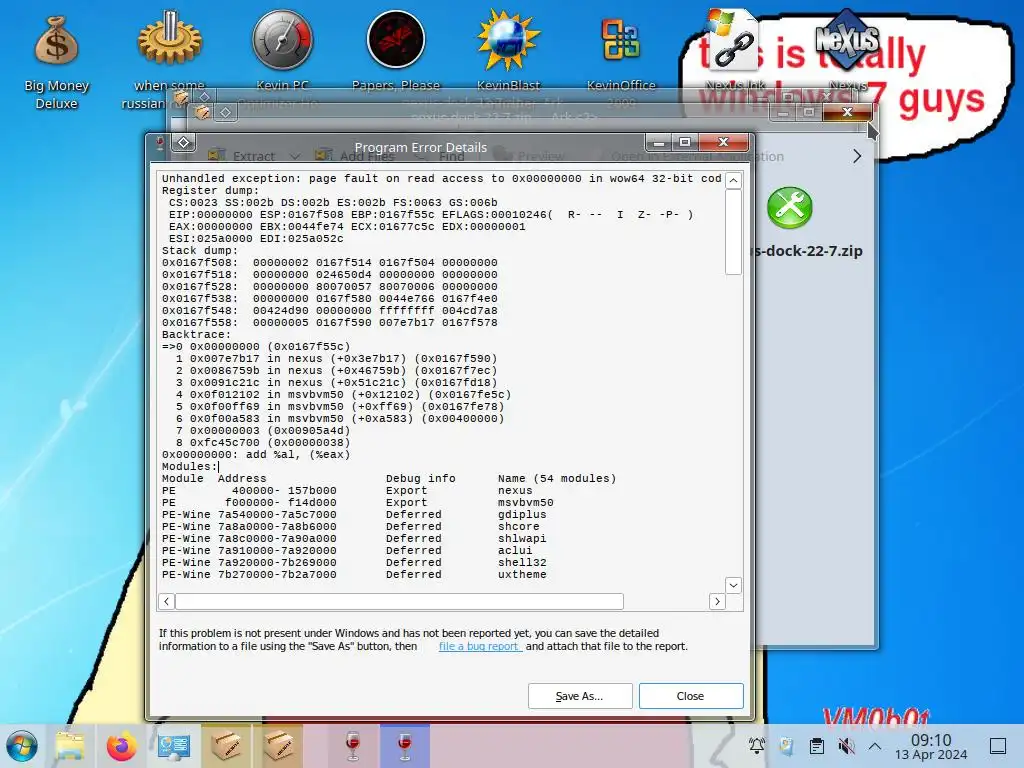Click the 'Modules:' line
Viewport: 1024px width, 768px height.
[189, 466]
